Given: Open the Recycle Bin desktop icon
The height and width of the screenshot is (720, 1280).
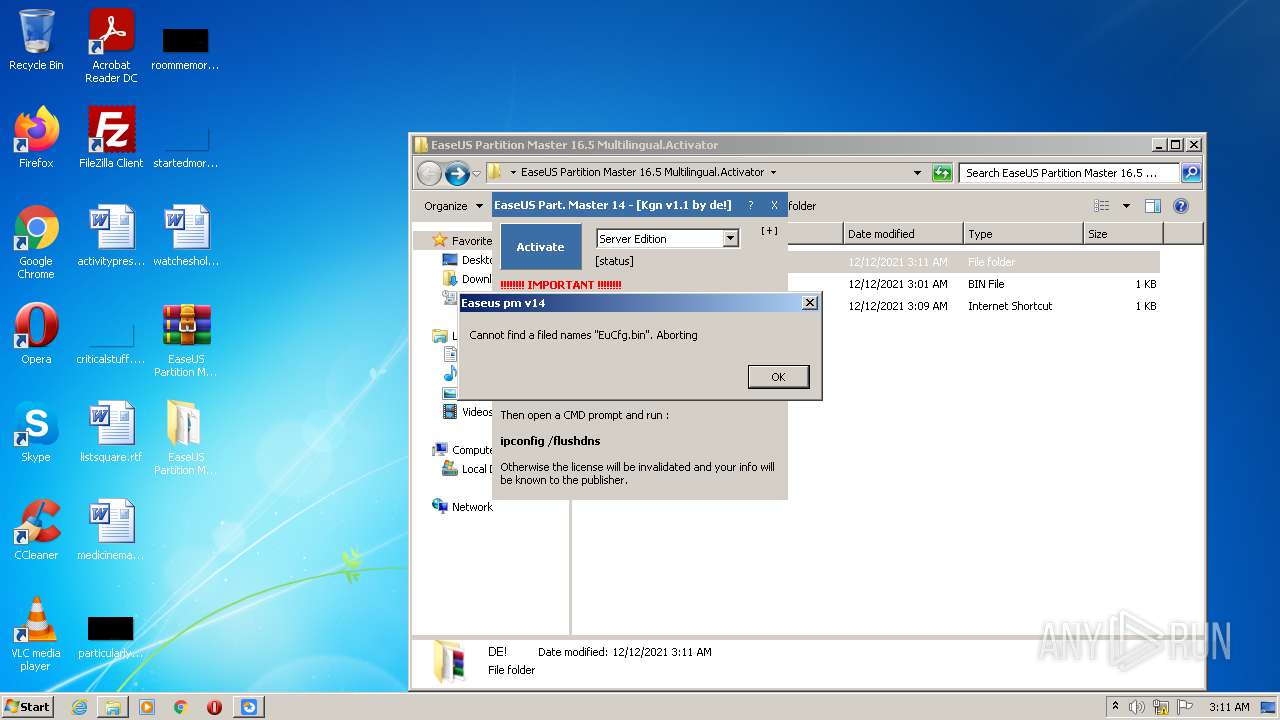Looking at the screenshot, I should tap(36, 40).
